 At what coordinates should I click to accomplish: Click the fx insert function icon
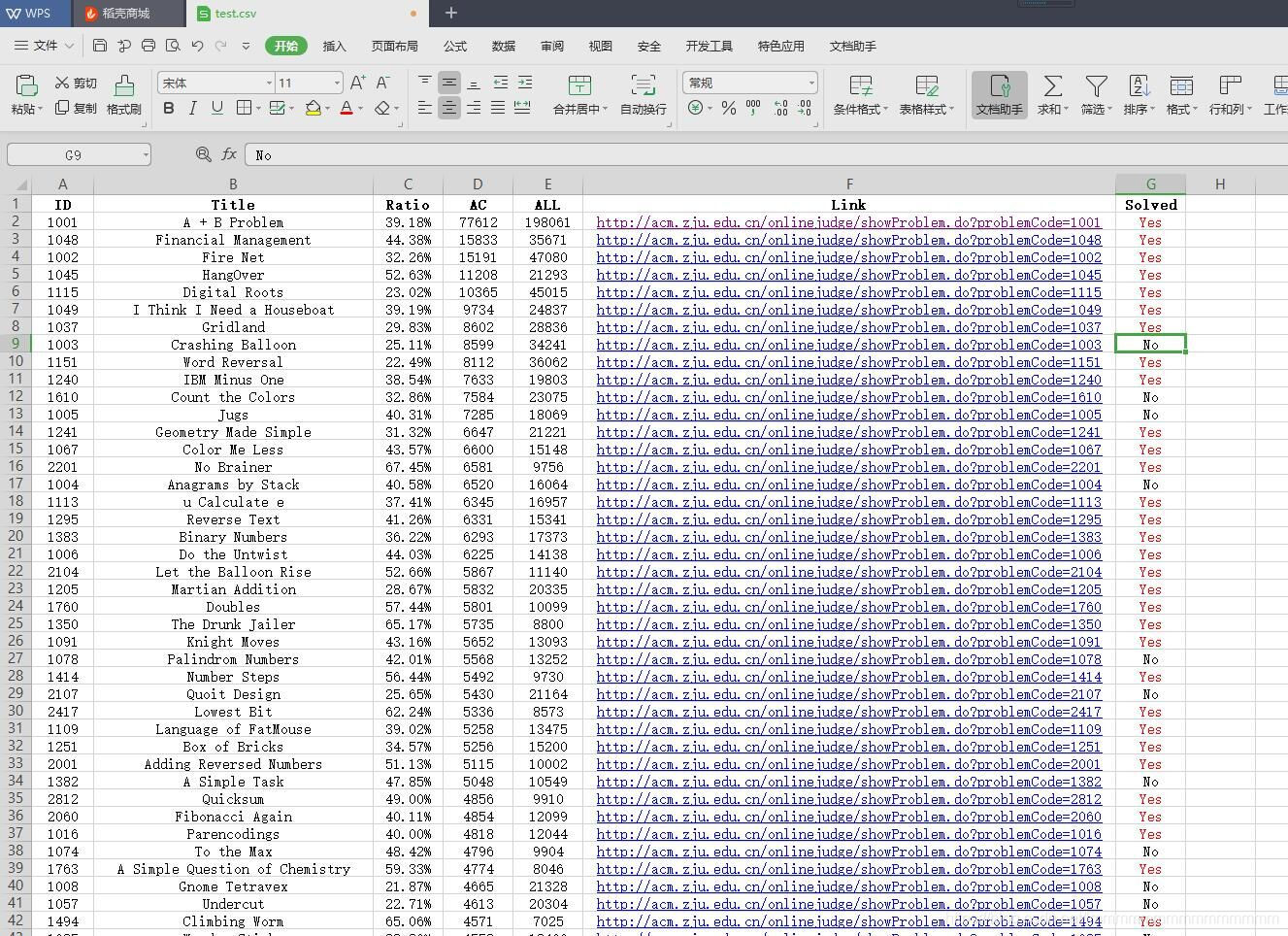229,154
